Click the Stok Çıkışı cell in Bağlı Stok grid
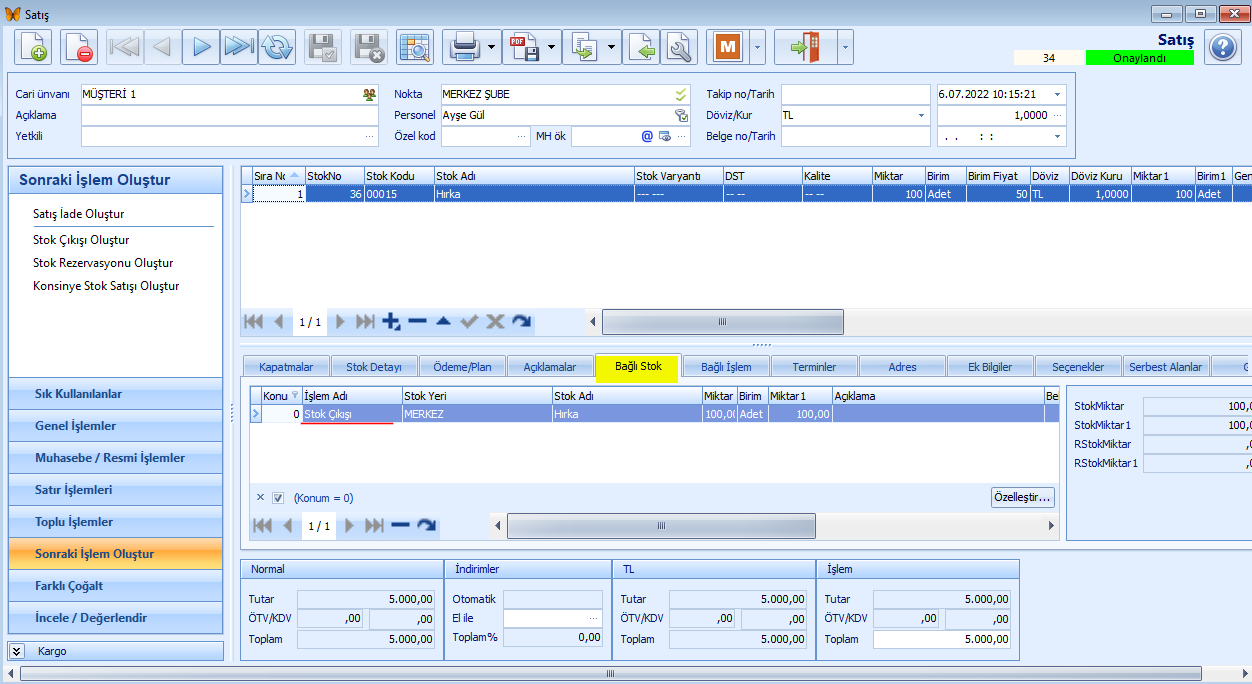Screen dimensions: 1252x684 coord(352,414)
